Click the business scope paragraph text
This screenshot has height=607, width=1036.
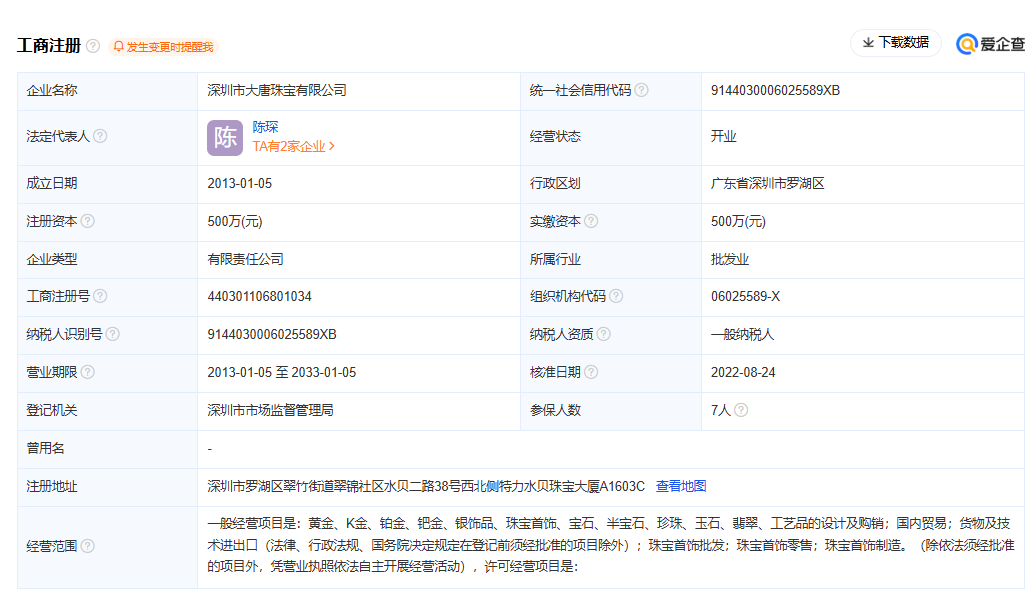coord(610,545)
